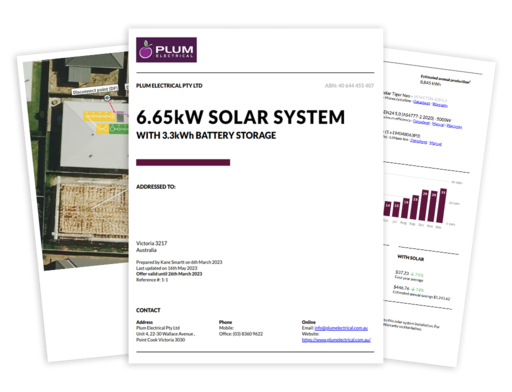Click the office phone number (03) 8360 9622
Image resolution: width=512 pixels, height=392 pixels.
(x=248, y=334)
